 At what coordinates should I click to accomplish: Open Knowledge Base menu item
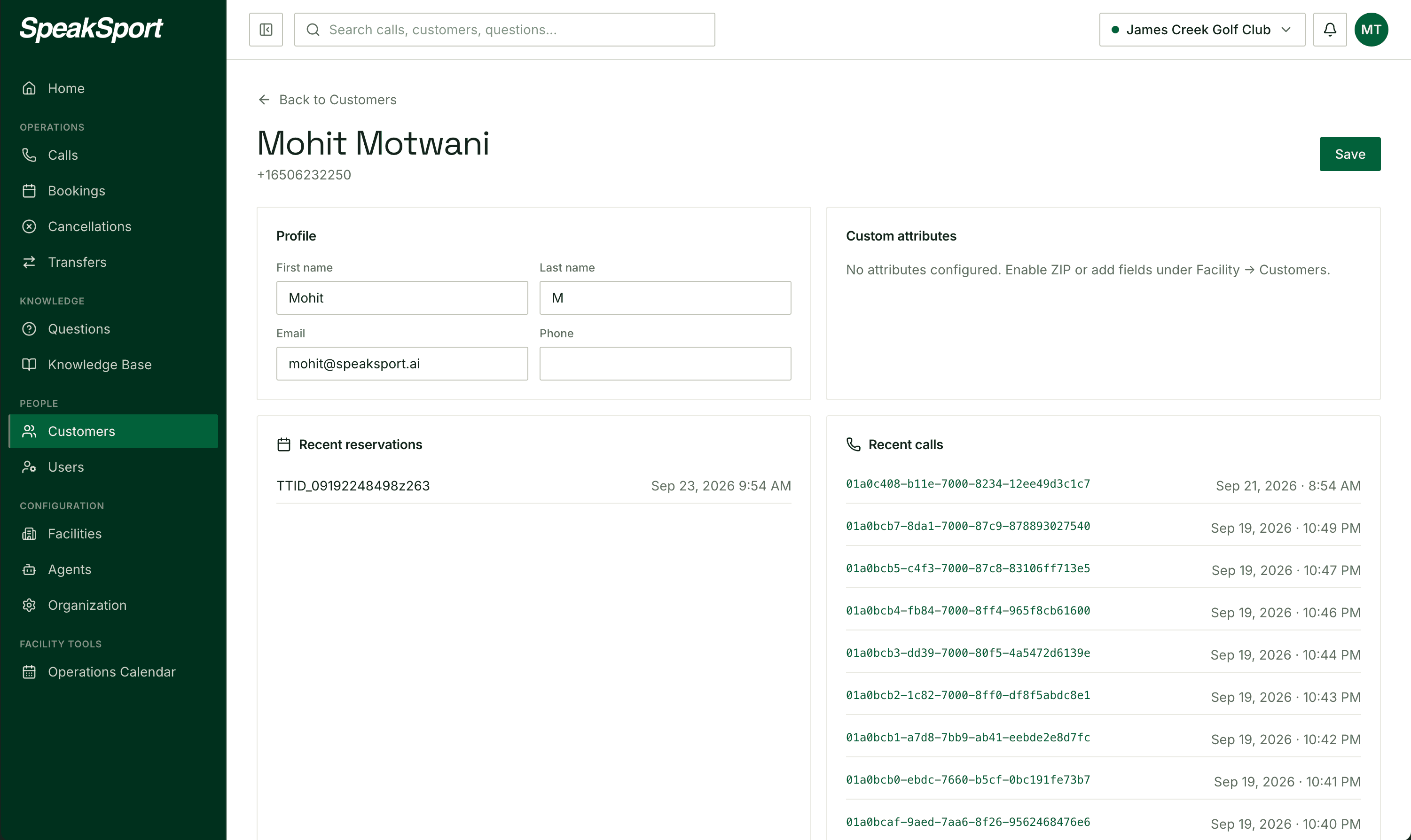point(113,365)
